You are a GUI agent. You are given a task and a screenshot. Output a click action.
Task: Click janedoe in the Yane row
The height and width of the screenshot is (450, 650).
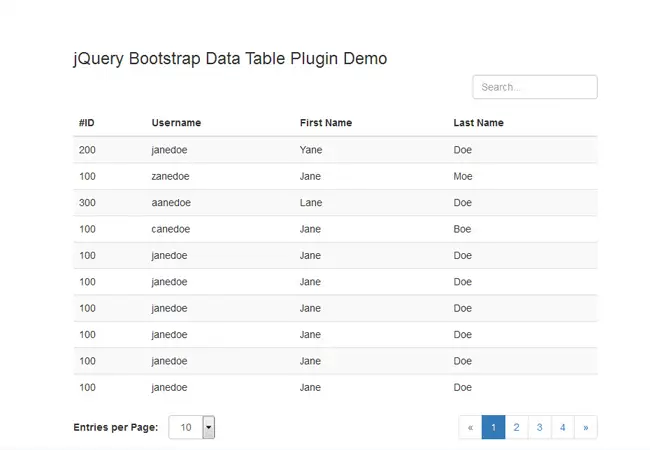click(x=169, y=150)
